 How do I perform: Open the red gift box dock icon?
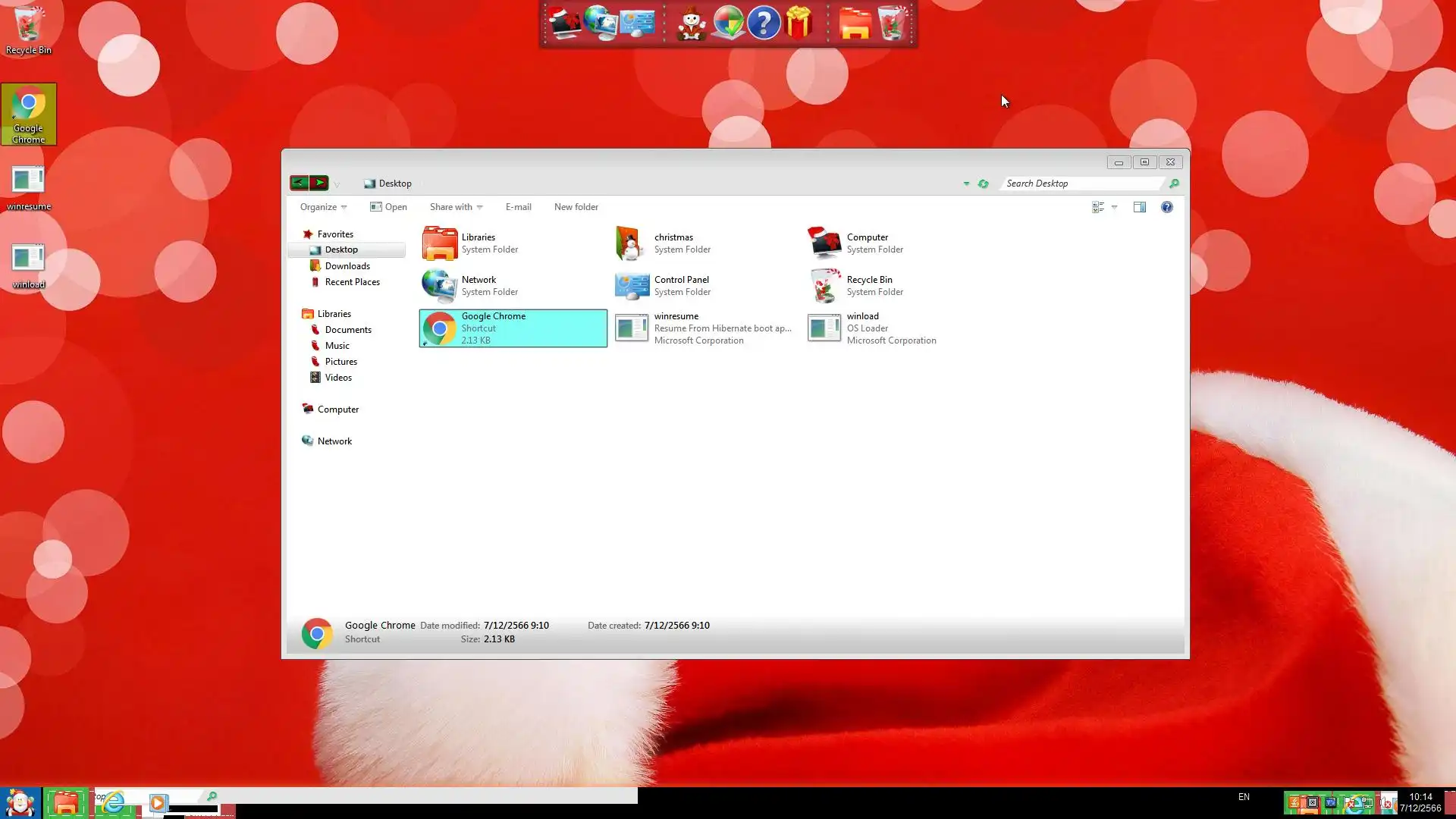[x=799, y=24]
